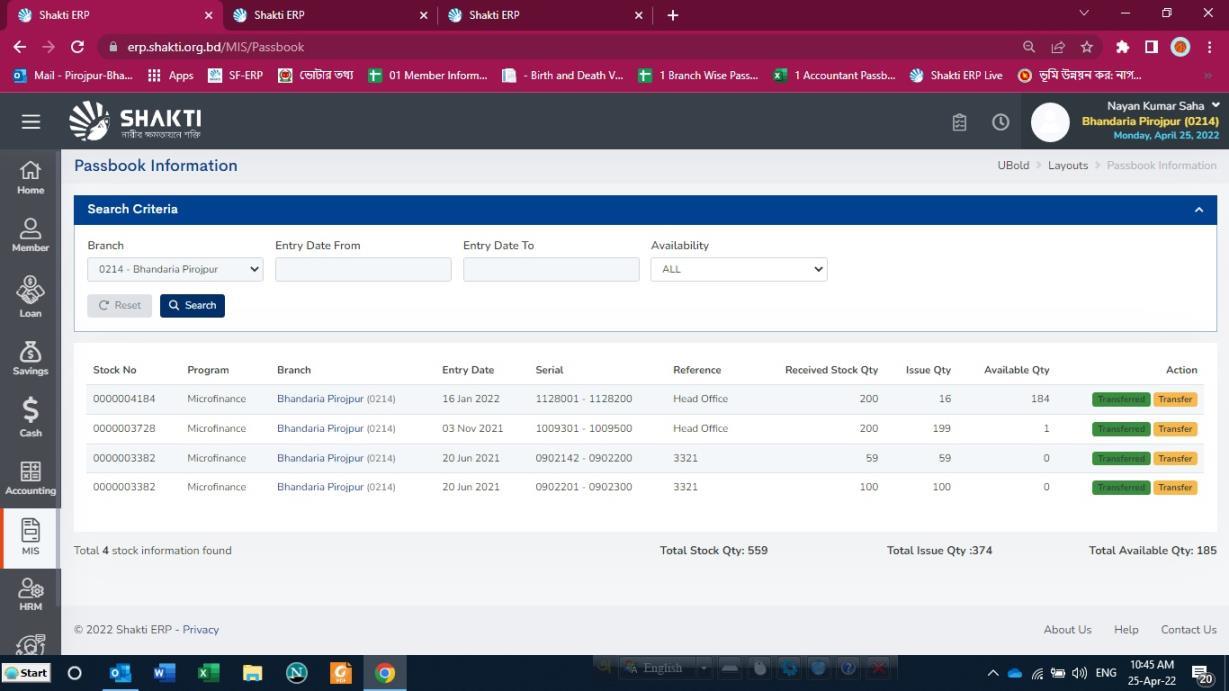This screenshot has width=1229, height=691.
Task: Click the "Available Qty" column header
Action: 1017,370
